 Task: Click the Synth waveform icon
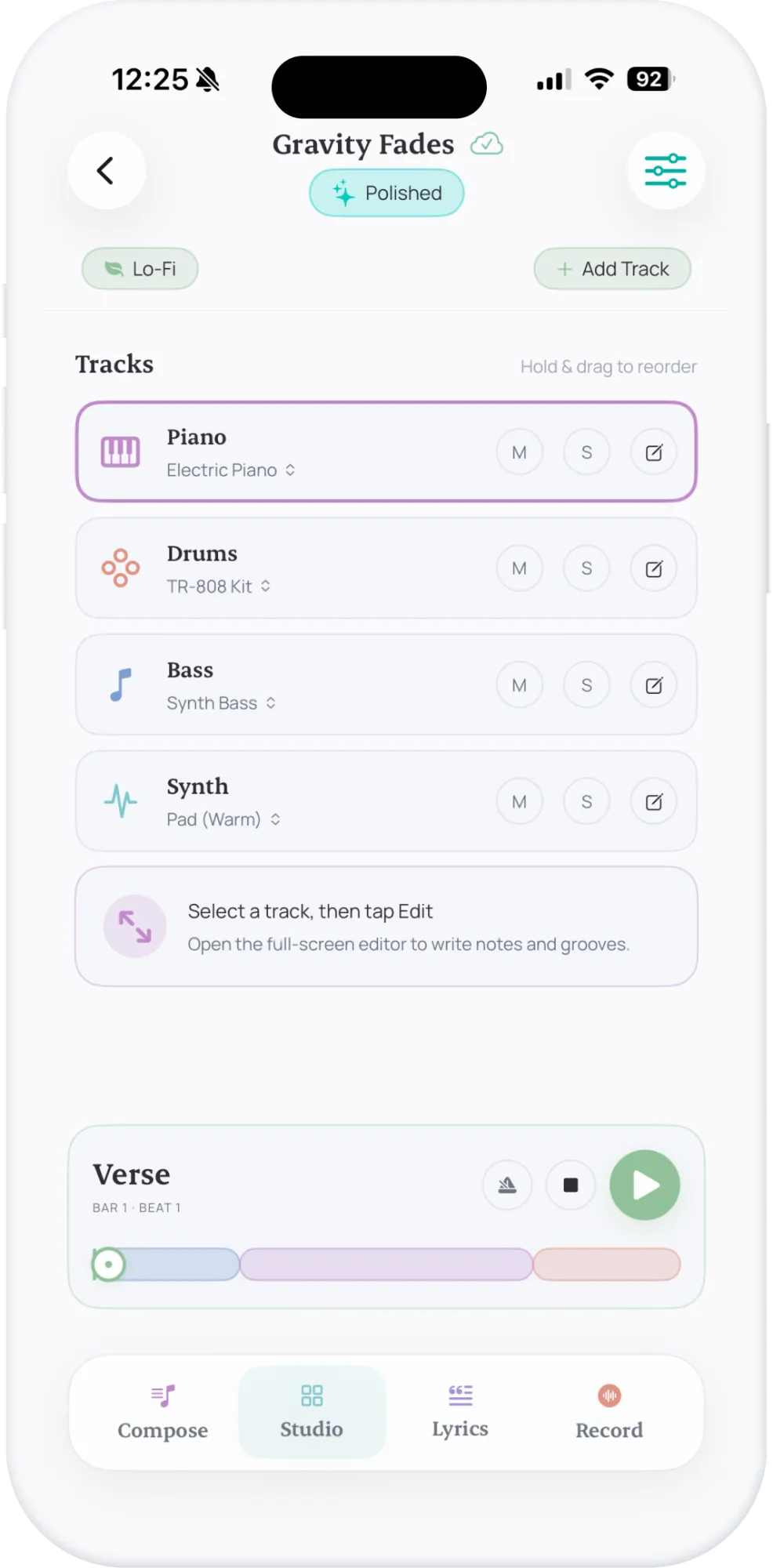tap(120, 800)
